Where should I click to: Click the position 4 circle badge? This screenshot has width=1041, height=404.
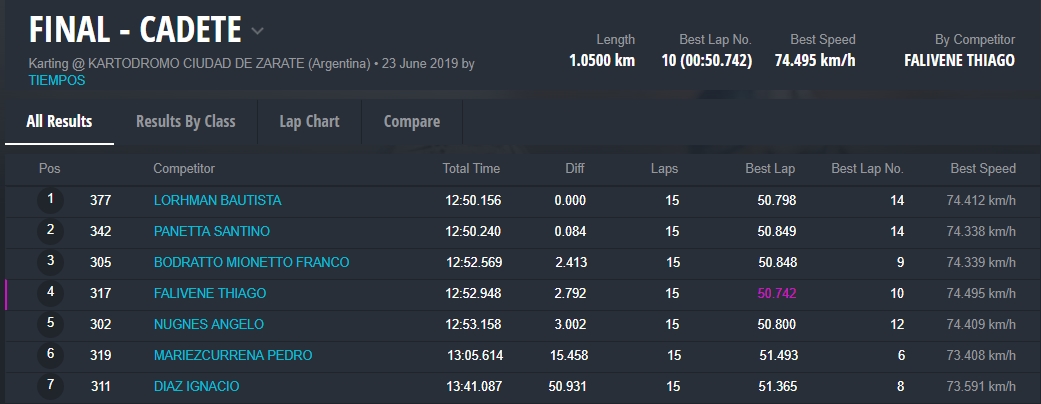tap(50, 293)
